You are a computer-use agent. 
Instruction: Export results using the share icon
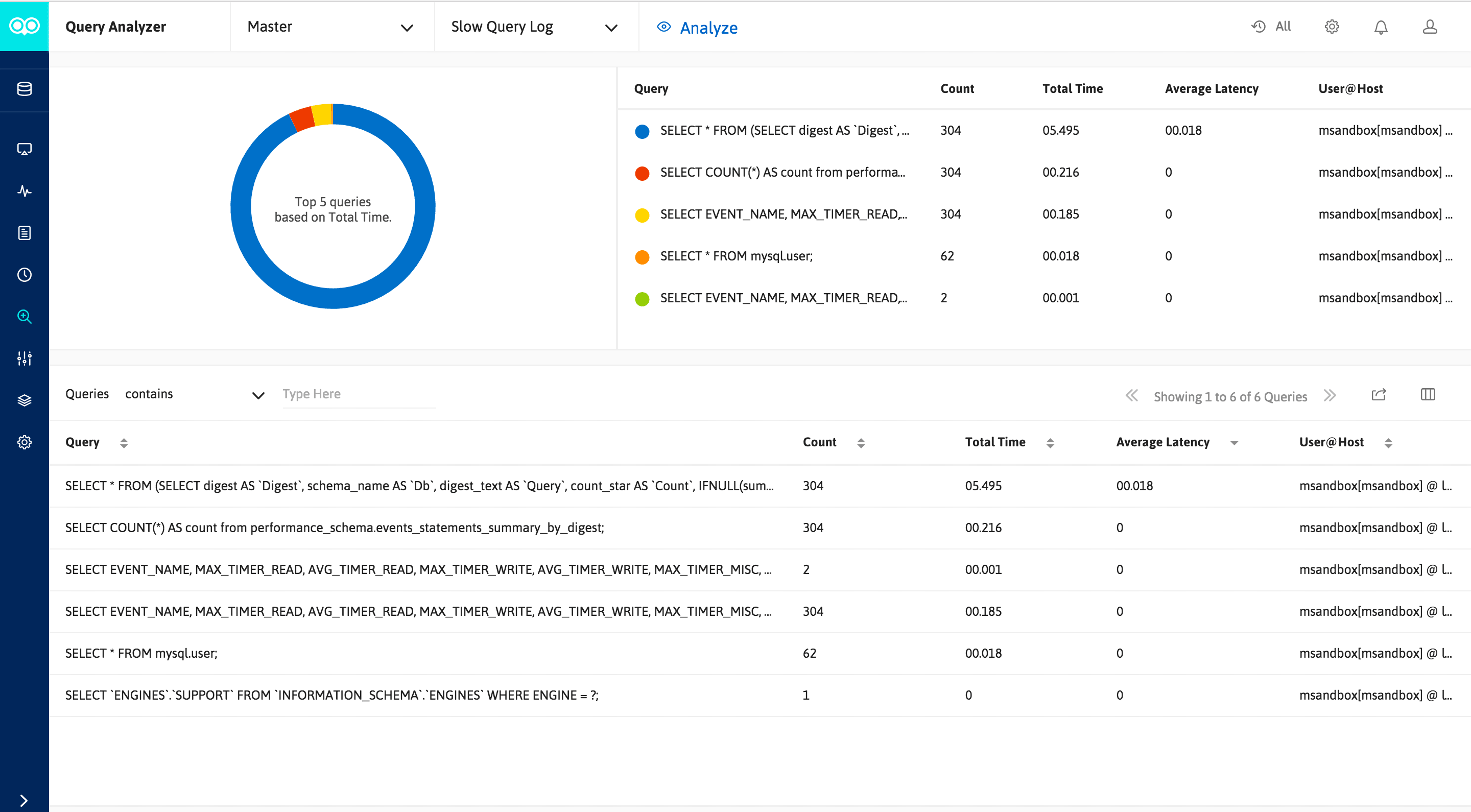pyautogui.click(x=1379, y=395)
